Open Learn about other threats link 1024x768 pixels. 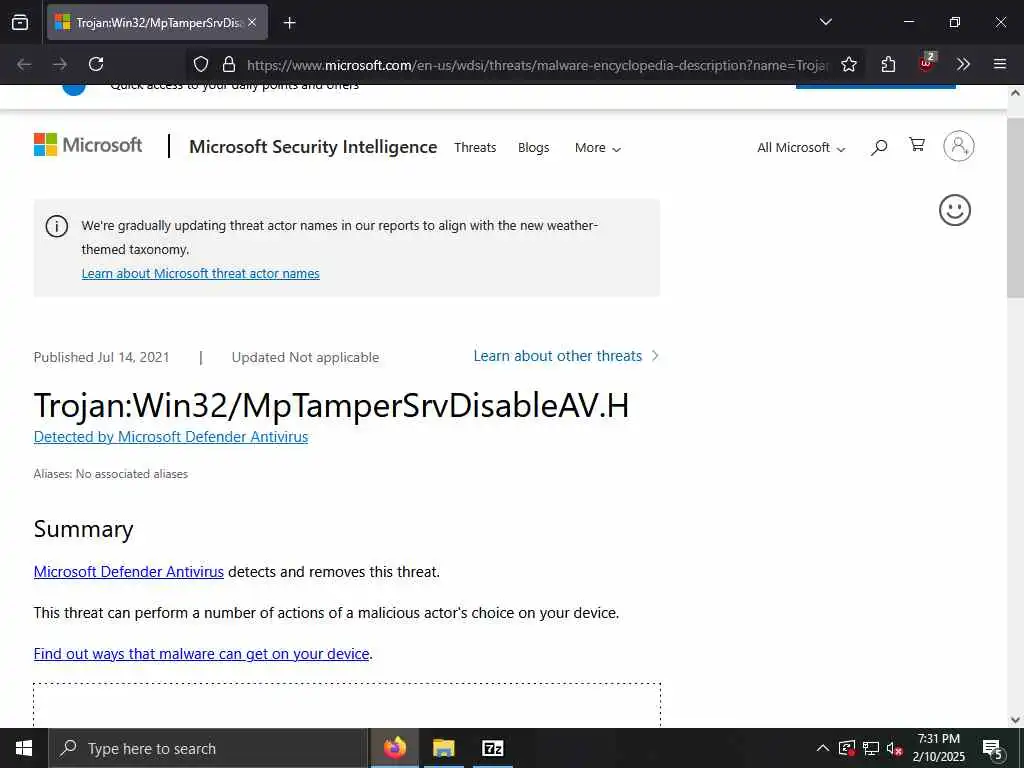click(566, 356)
